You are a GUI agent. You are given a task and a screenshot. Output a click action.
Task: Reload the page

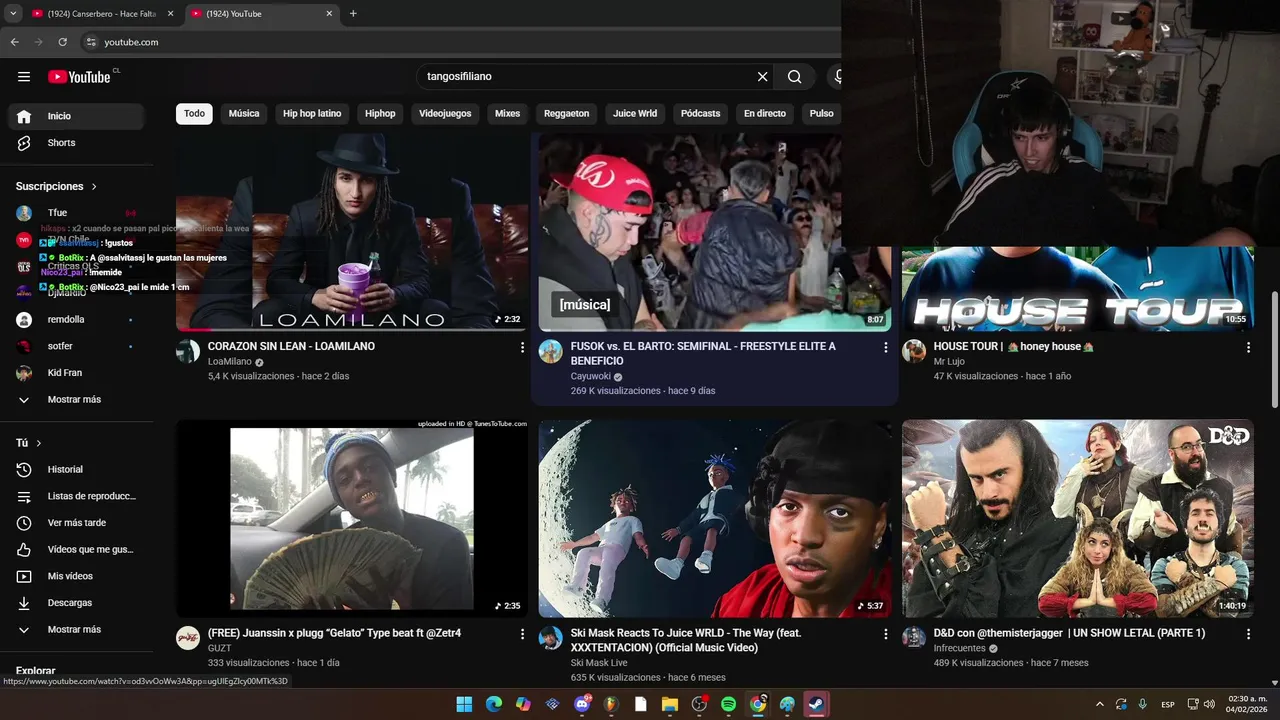click(x=62, y=42)
